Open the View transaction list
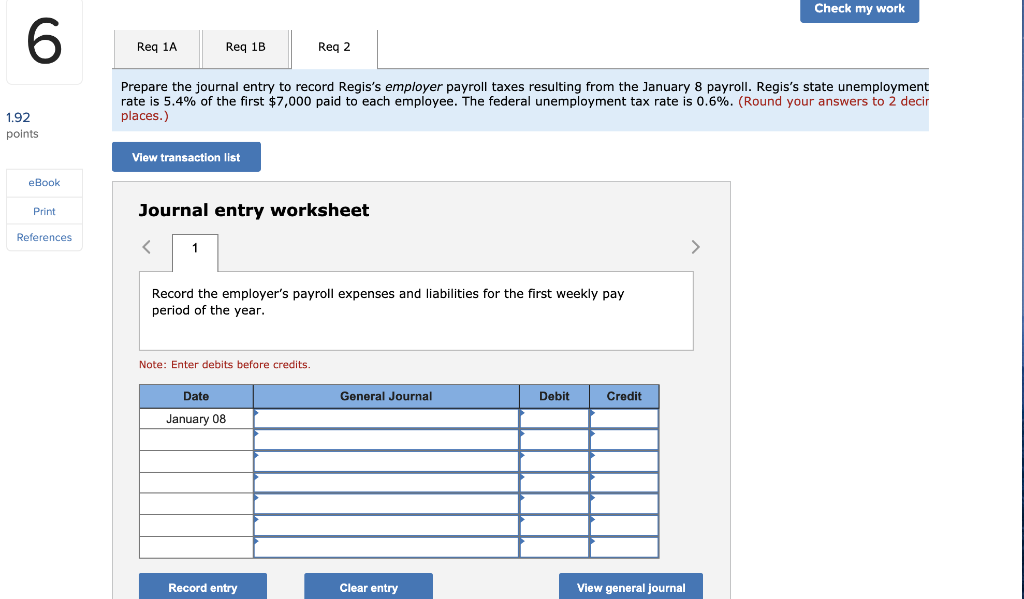1024x599 pixels. (186, 157)
